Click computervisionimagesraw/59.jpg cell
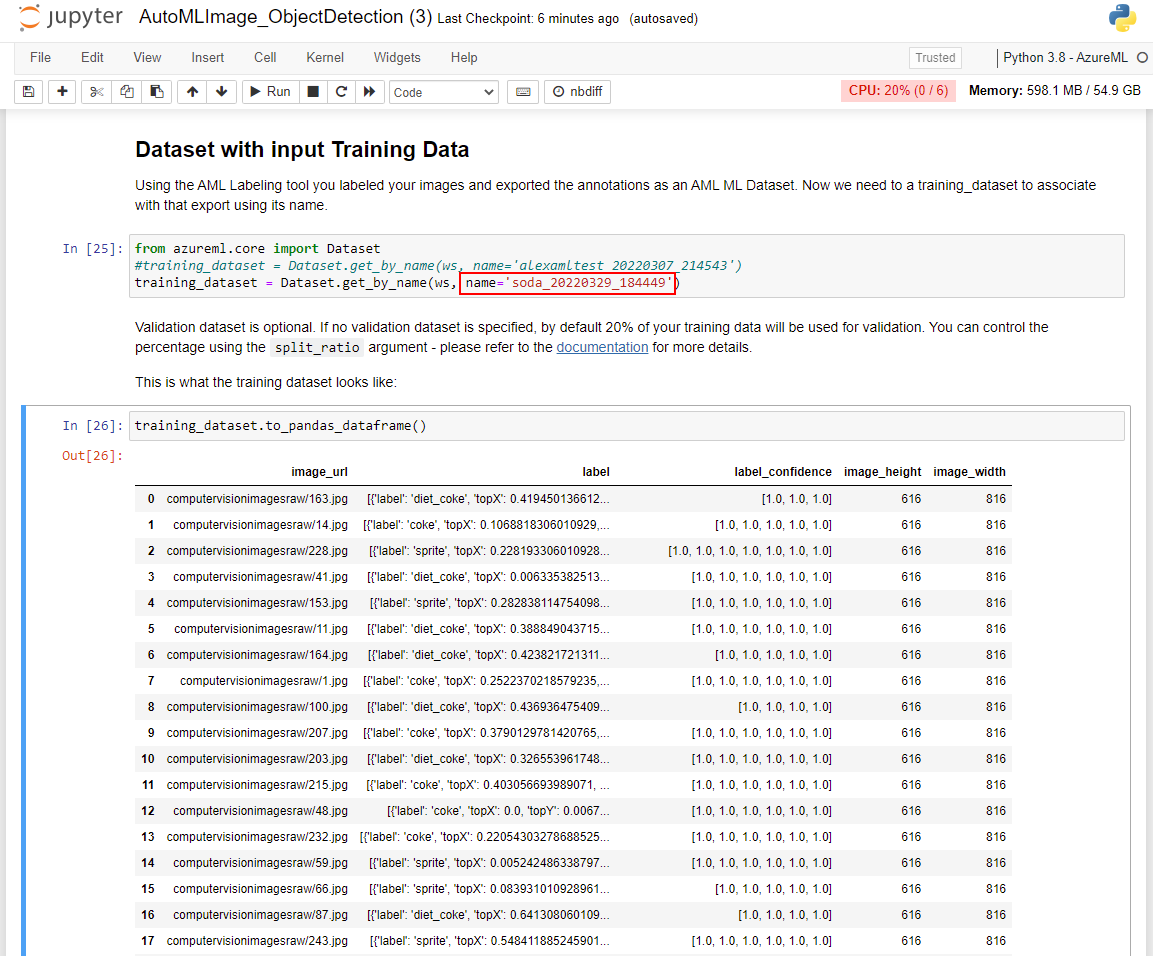 [260, 863]
